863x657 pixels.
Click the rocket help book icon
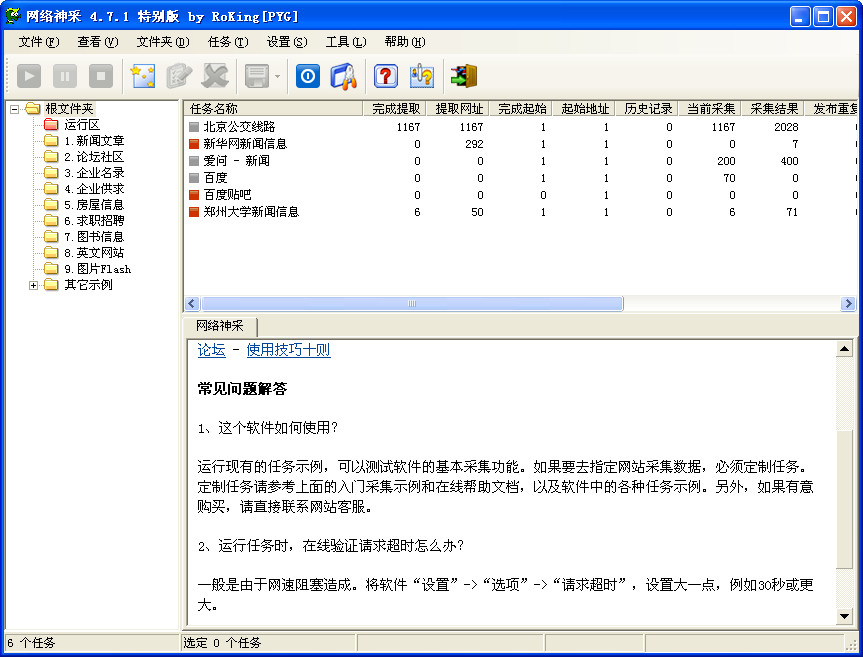tap(343, 75)
